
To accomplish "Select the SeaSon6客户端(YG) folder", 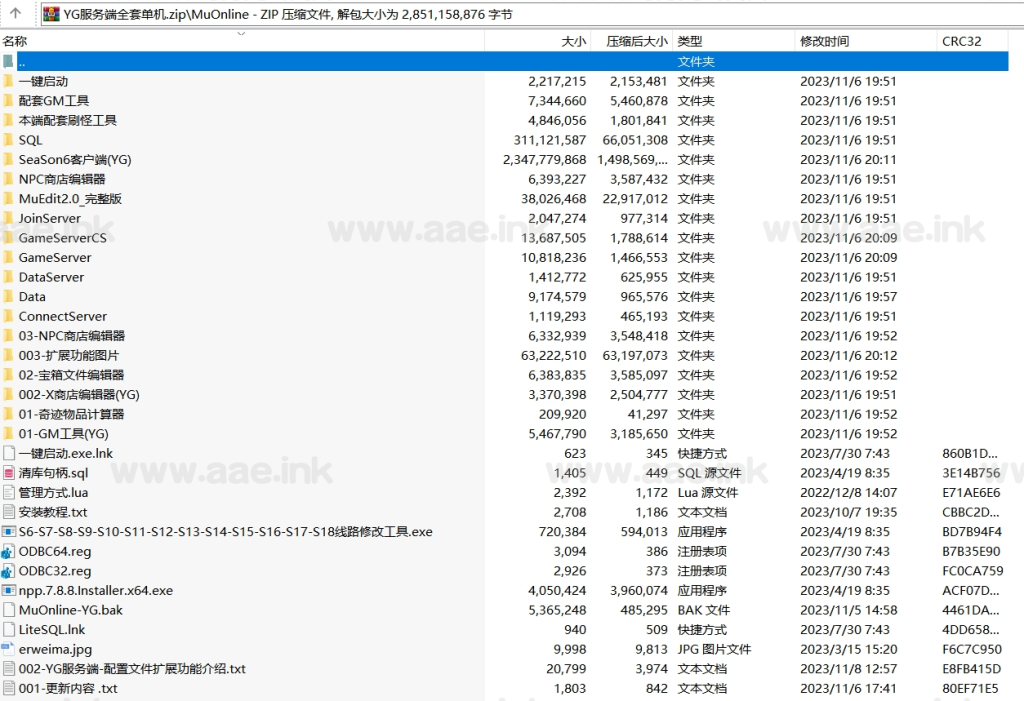I will pyautogui.click(x=74, y=159).
